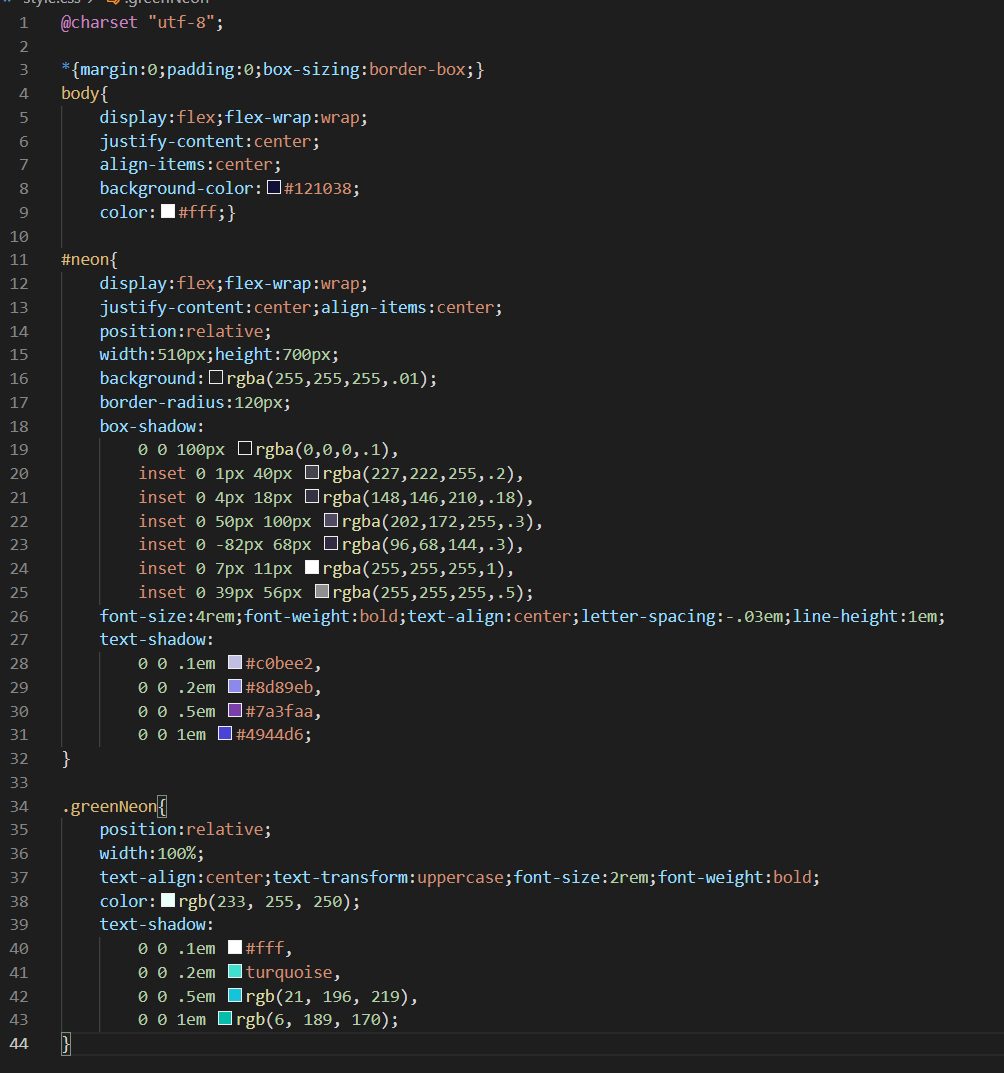
Task: Place cursor on the @charset keyword
Action: [x=99, y=23]
